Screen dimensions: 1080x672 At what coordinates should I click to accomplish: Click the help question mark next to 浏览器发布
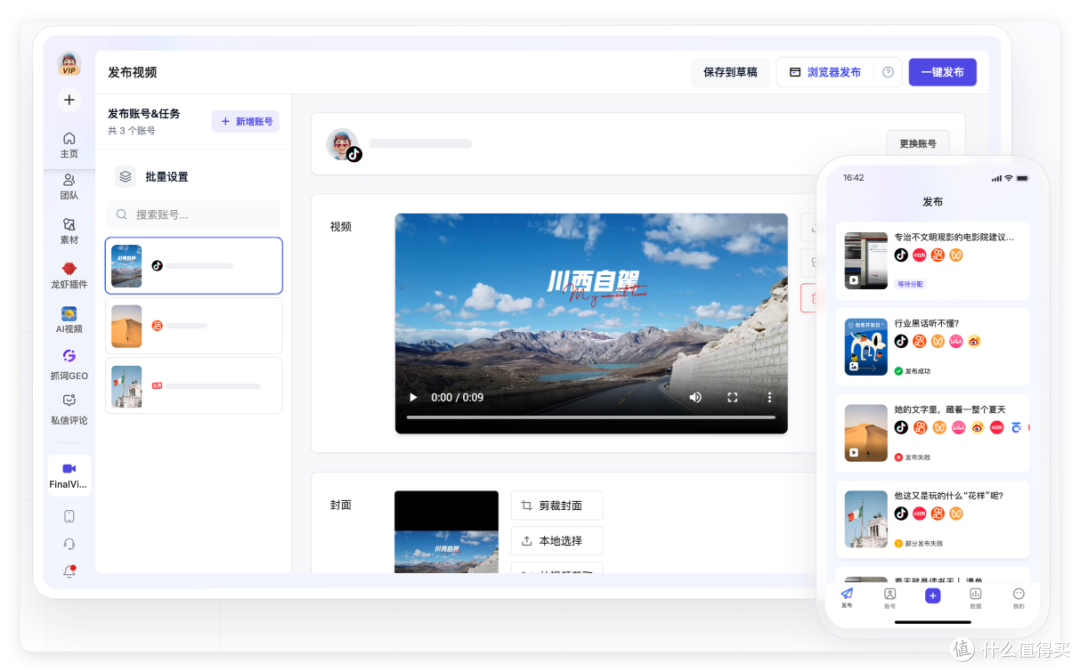point(888,72)
